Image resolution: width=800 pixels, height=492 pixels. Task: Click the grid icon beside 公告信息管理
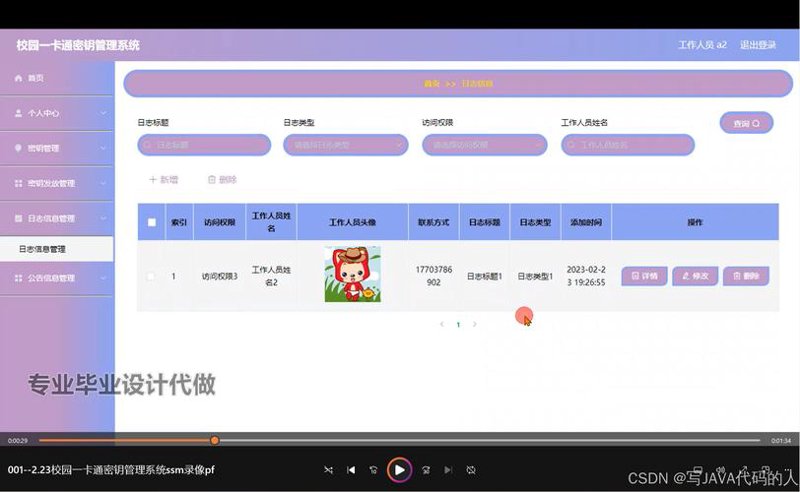(18, 278)
